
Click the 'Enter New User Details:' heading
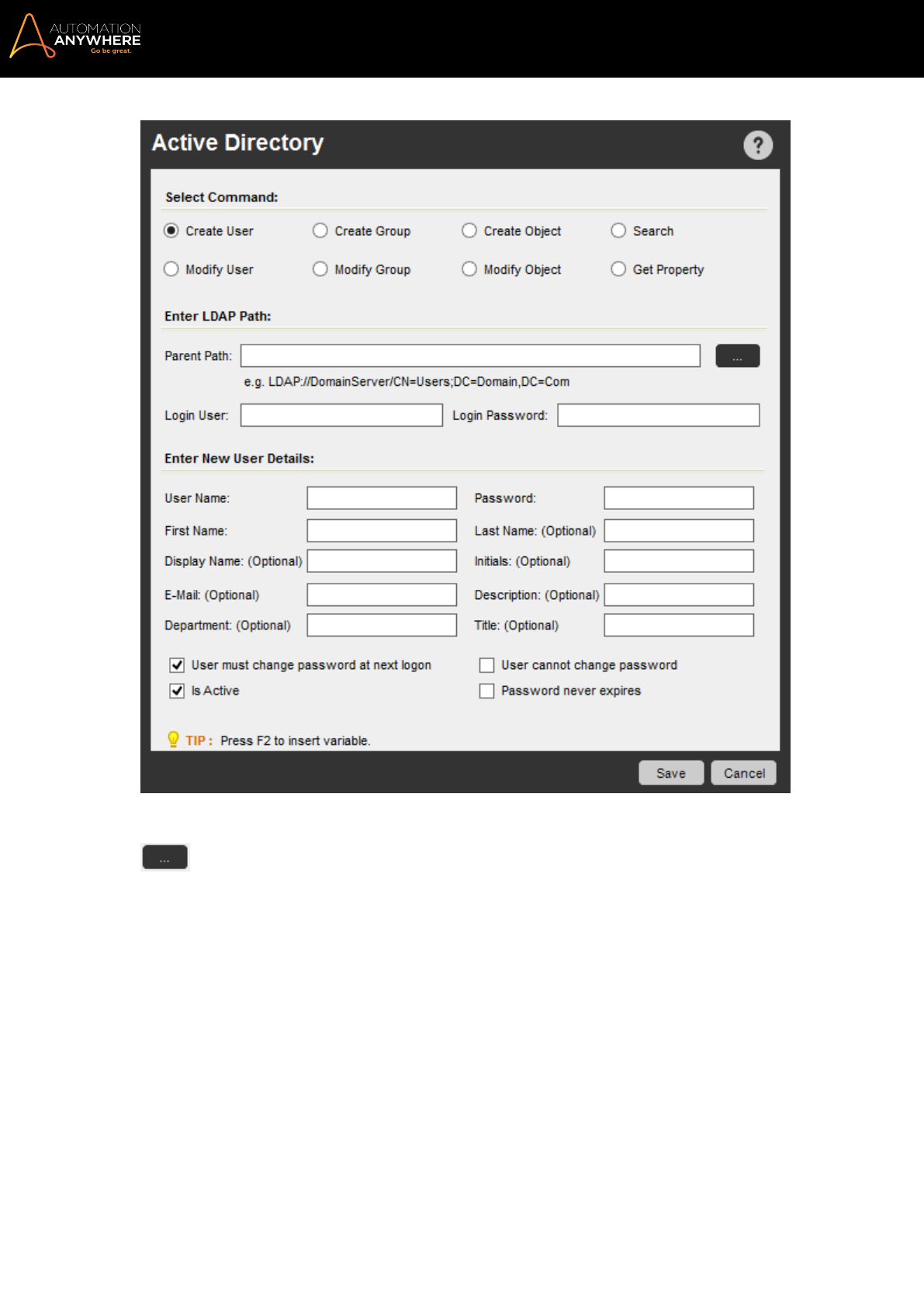click(x=239, y=459)
